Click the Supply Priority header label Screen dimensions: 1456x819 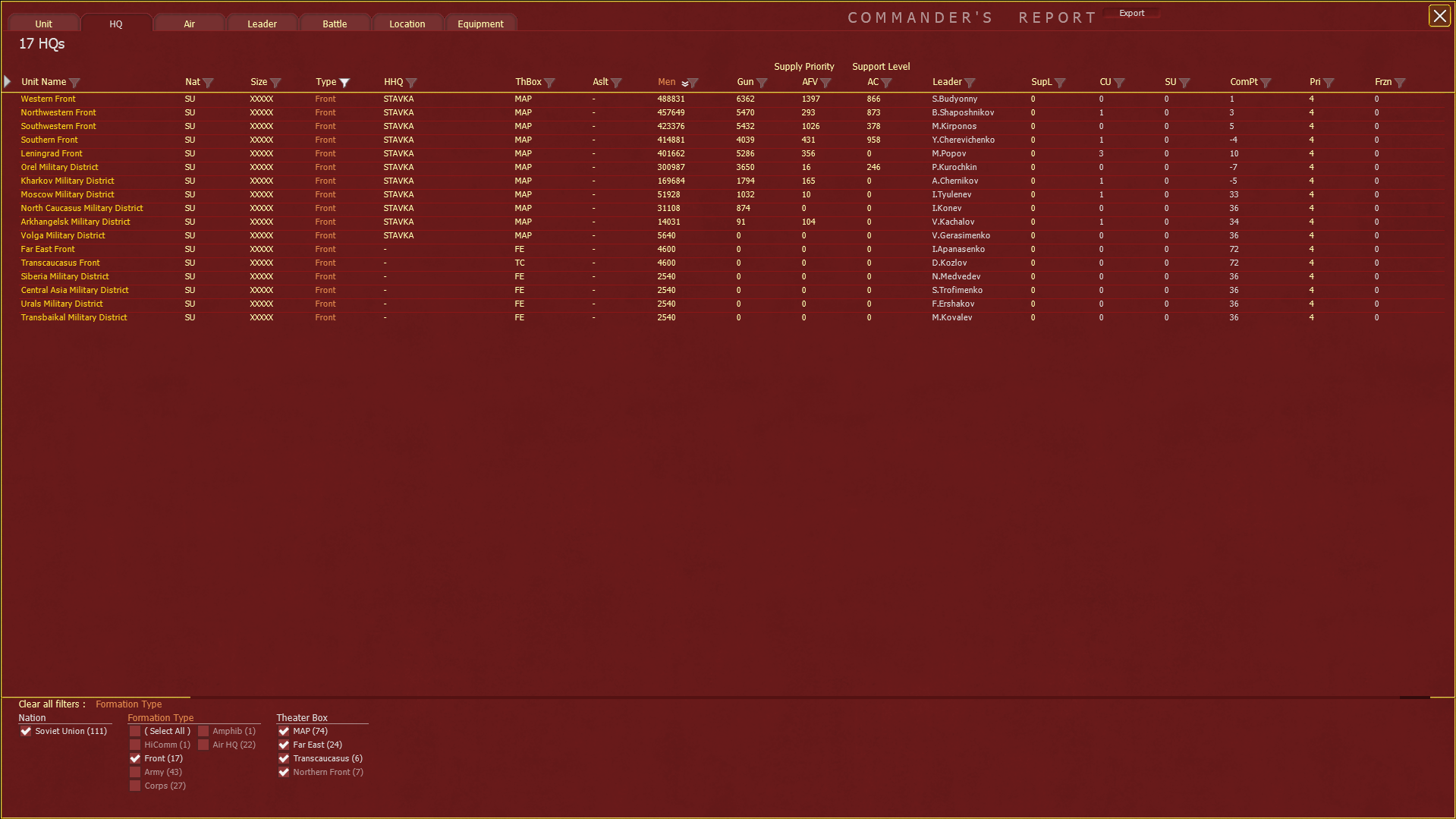click(803, 67)
